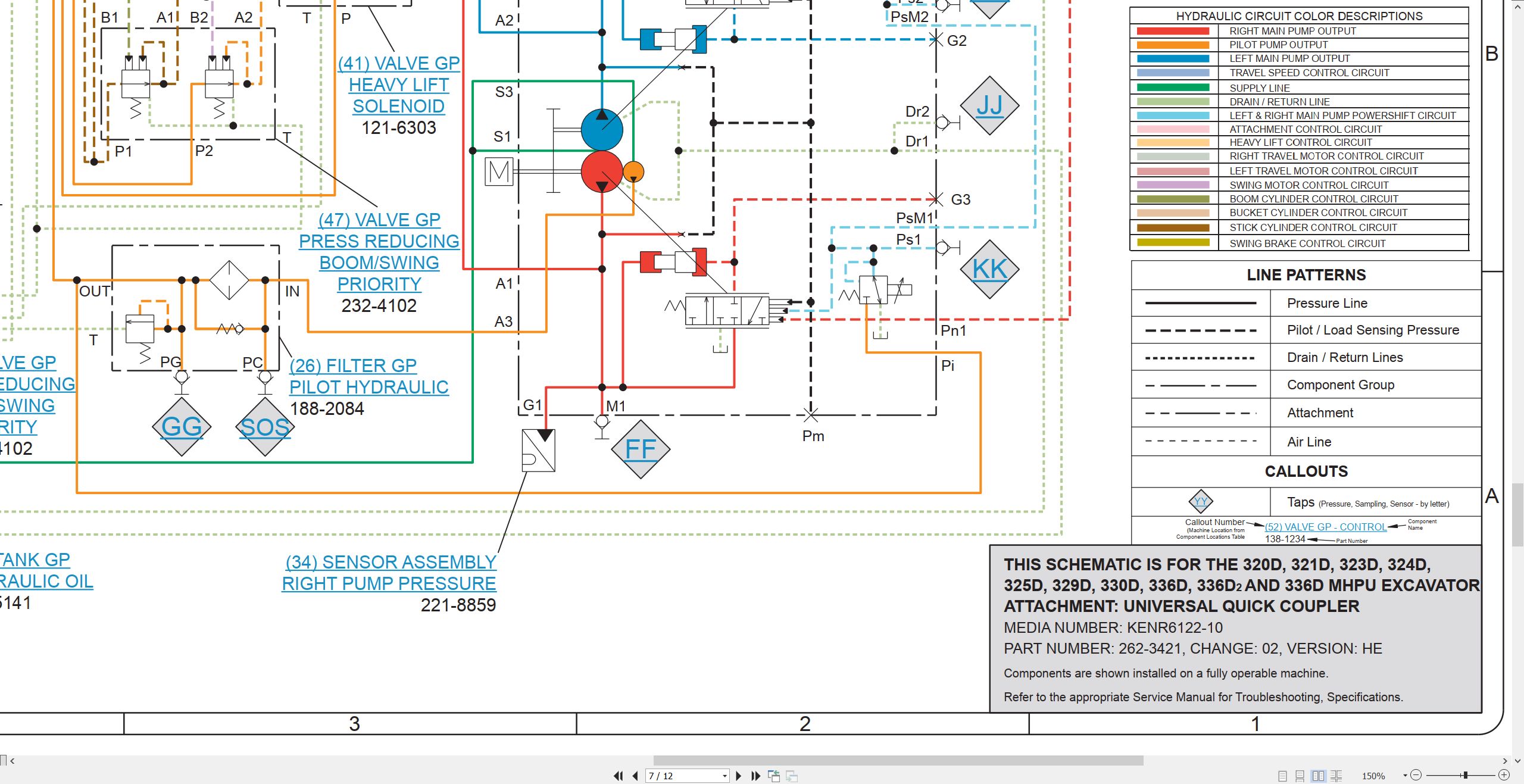Click the STICK CYLINDER CONTROL CIRCUIT legend text
The height and width of the screenshot is (784, 1524).
(x=1313, y=227)
